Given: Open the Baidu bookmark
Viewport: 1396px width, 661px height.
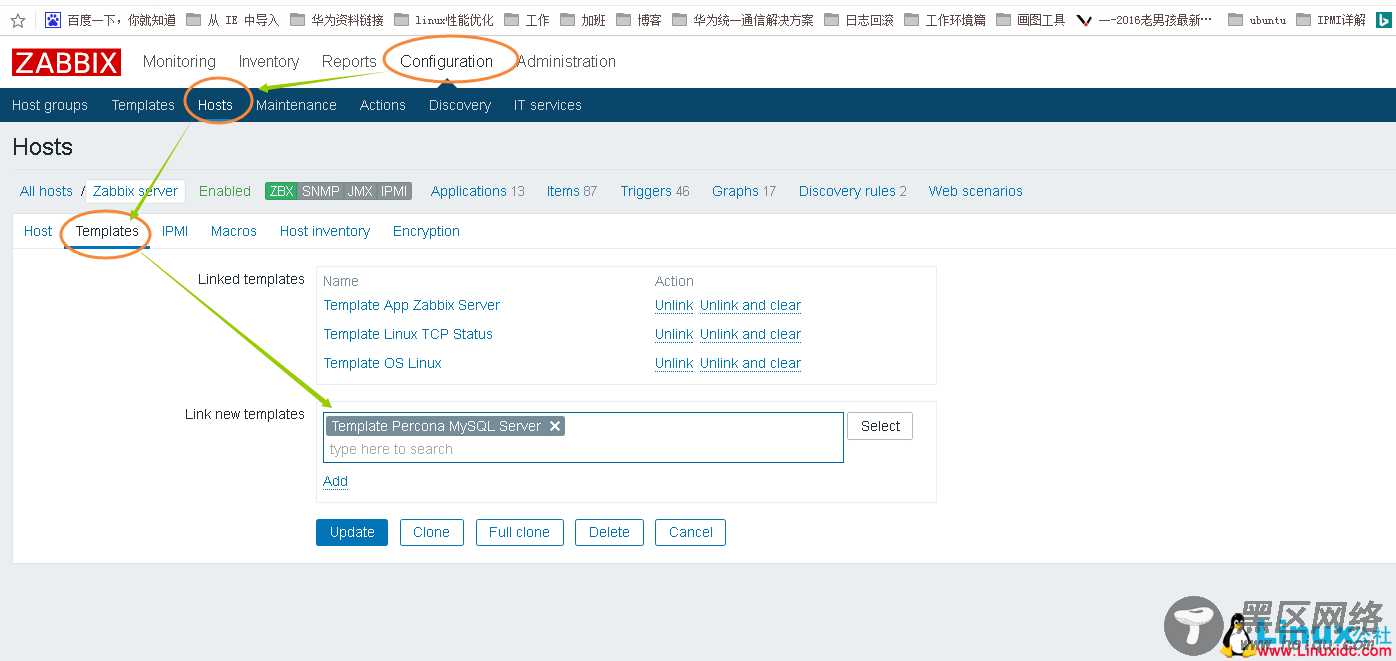Looking at the screenshot, I should click(111, 20).
